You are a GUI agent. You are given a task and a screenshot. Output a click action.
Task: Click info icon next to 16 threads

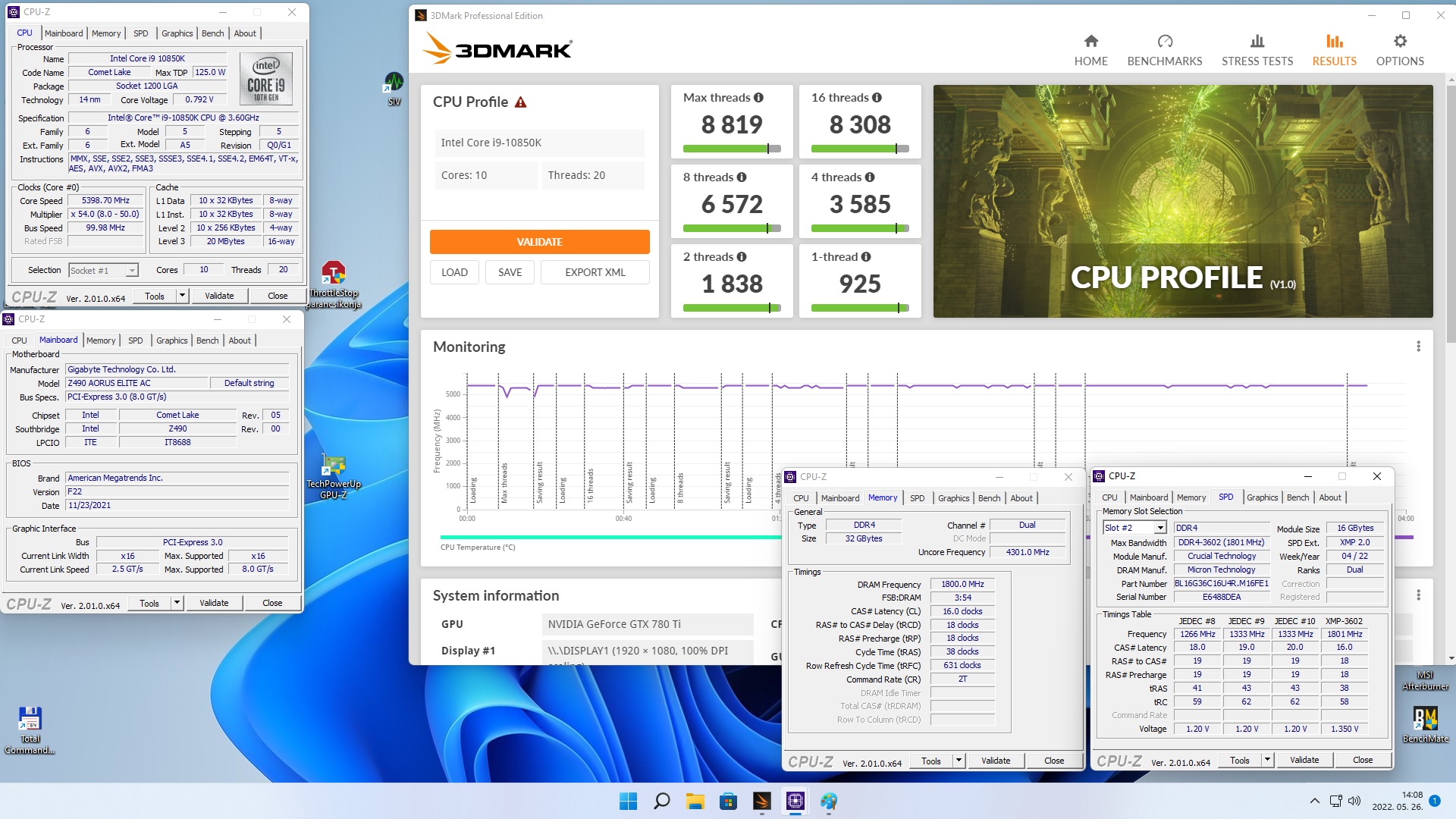877,97
